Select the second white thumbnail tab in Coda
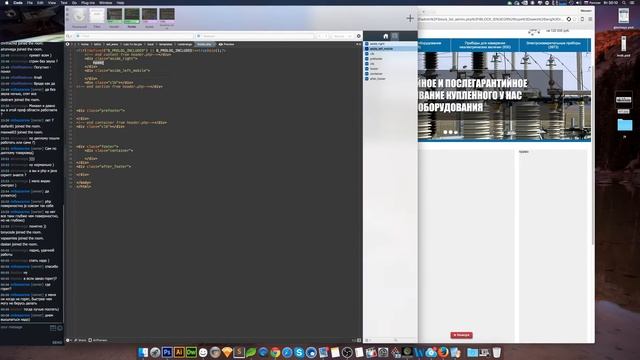Viewport: 640px width, 360px height. click(x=97, y=17)
